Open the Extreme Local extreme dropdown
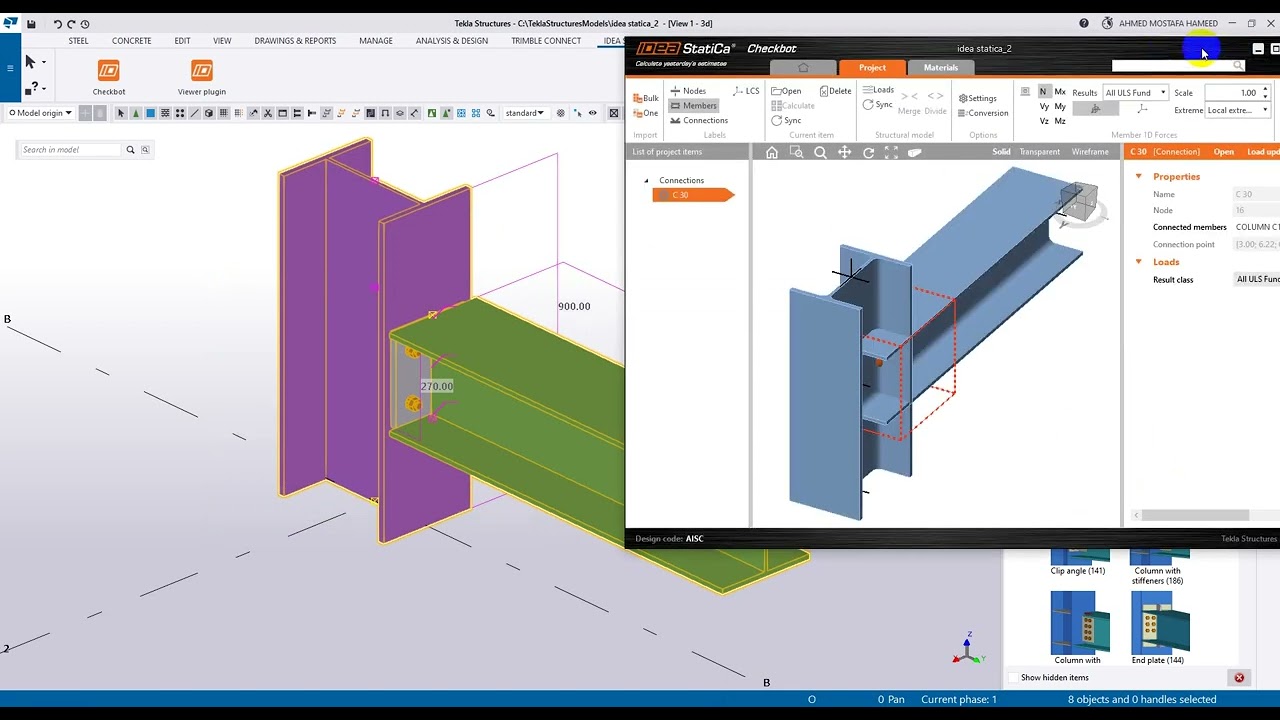The width and height of the screenshot is (1280, 720). (x=1237, y=110)
